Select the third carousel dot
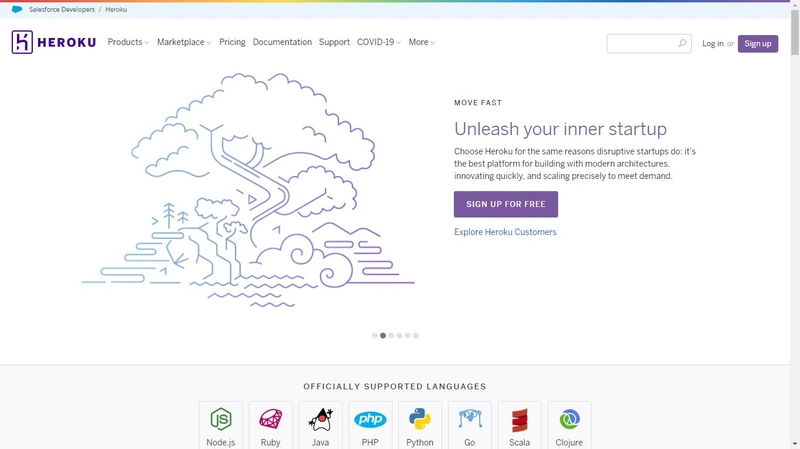The image size is (800, 449). click(391, 336)
